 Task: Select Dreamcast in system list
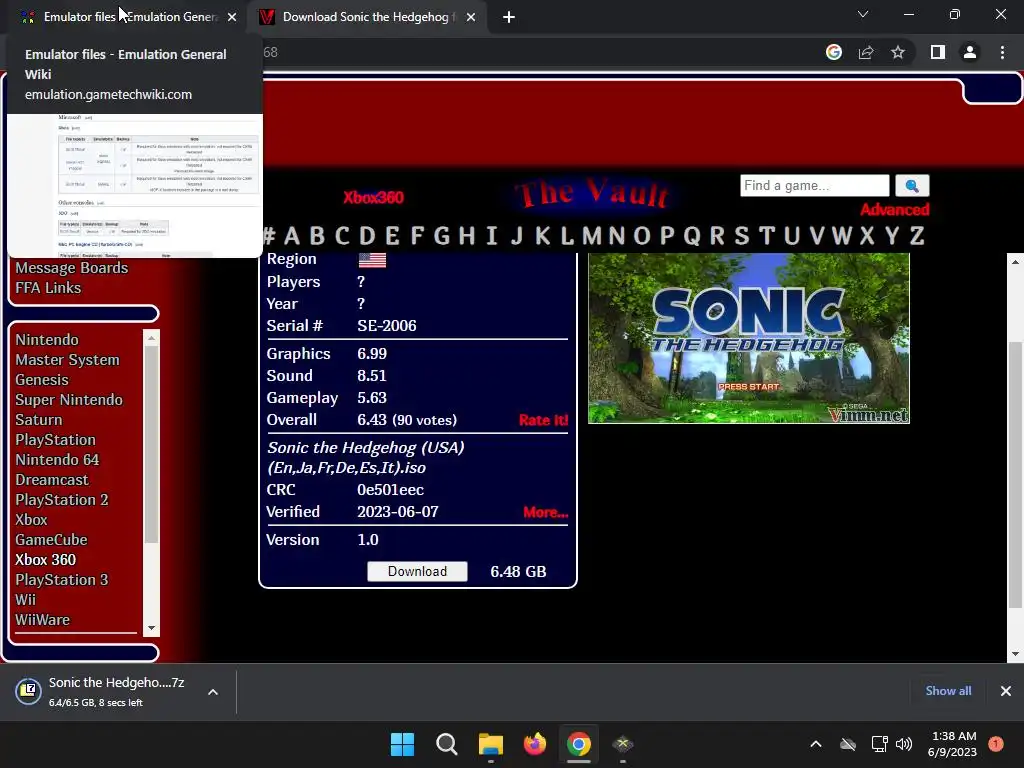[52, 480]
